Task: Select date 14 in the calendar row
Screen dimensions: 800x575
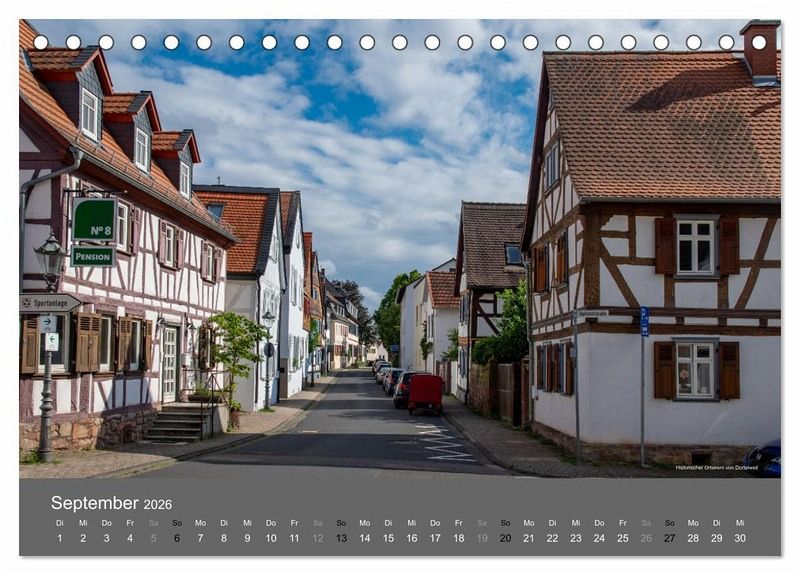Action: click(x=365, y=538)
